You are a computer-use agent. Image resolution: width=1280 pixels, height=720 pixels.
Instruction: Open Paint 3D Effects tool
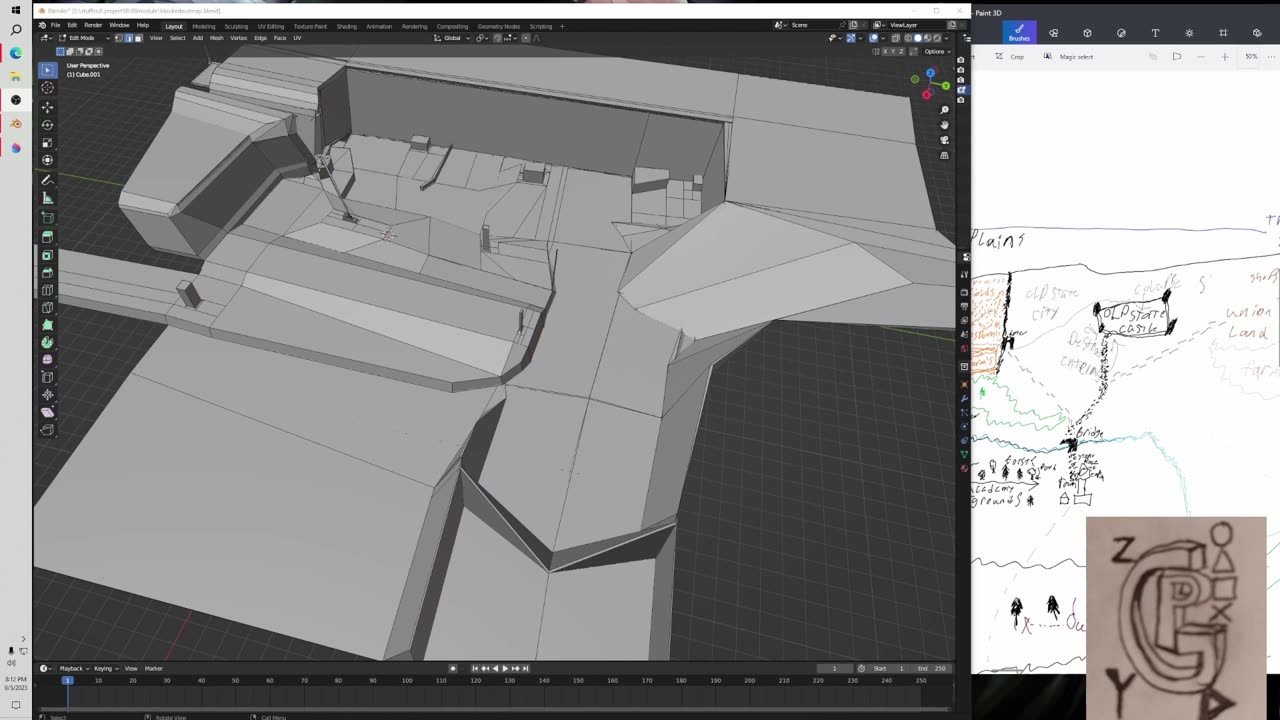[1189, 33]
